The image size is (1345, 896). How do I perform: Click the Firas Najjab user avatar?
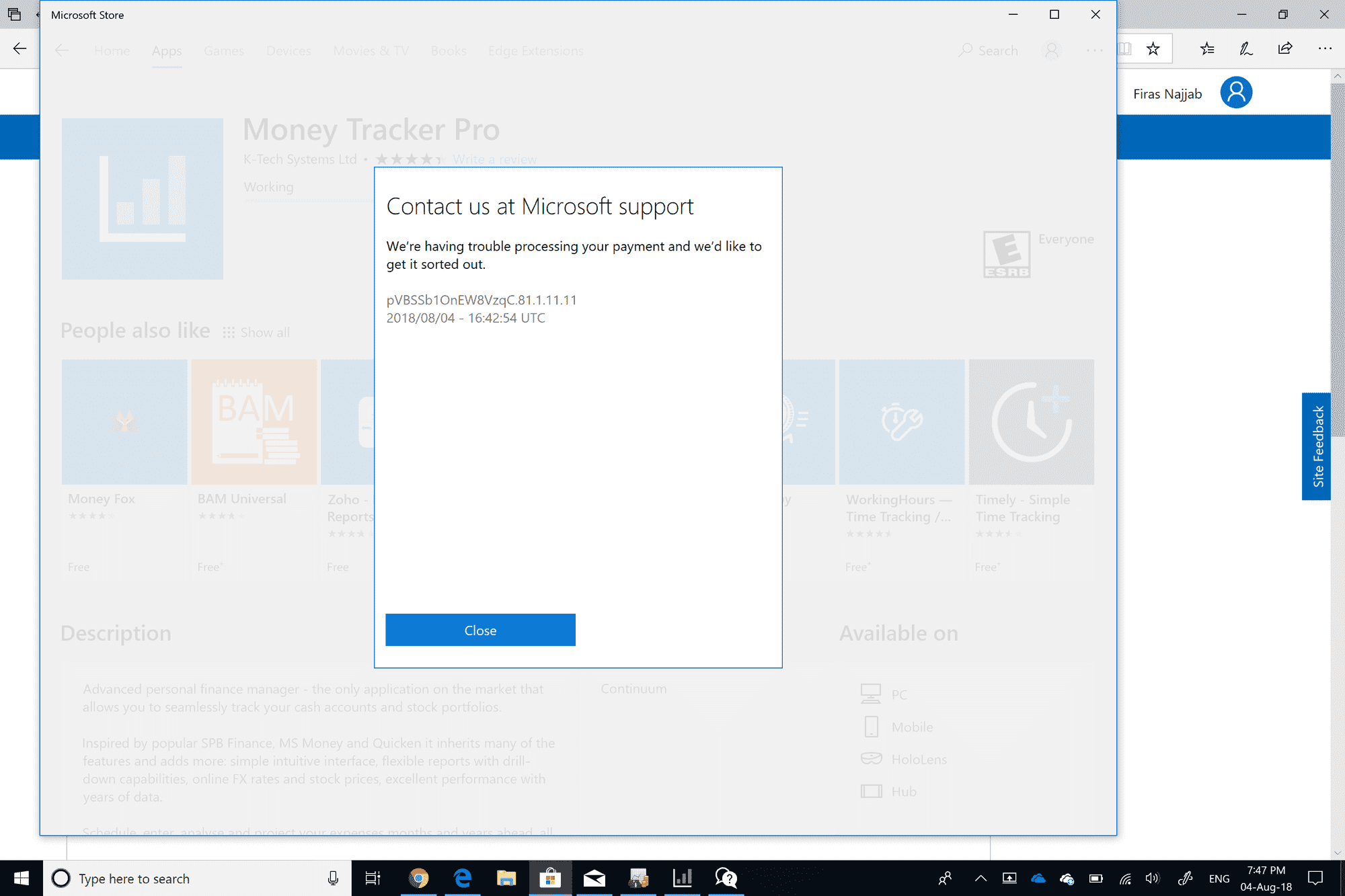pyautogui.click(x=1236, y=93)
